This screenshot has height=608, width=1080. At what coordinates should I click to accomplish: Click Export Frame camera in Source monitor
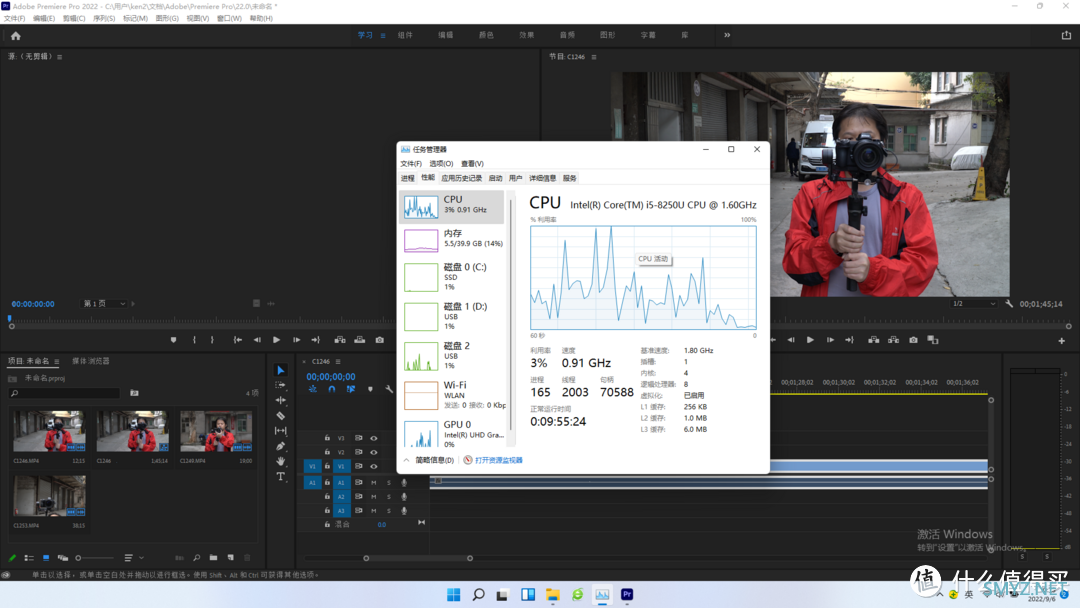click(x=380, y=340)
